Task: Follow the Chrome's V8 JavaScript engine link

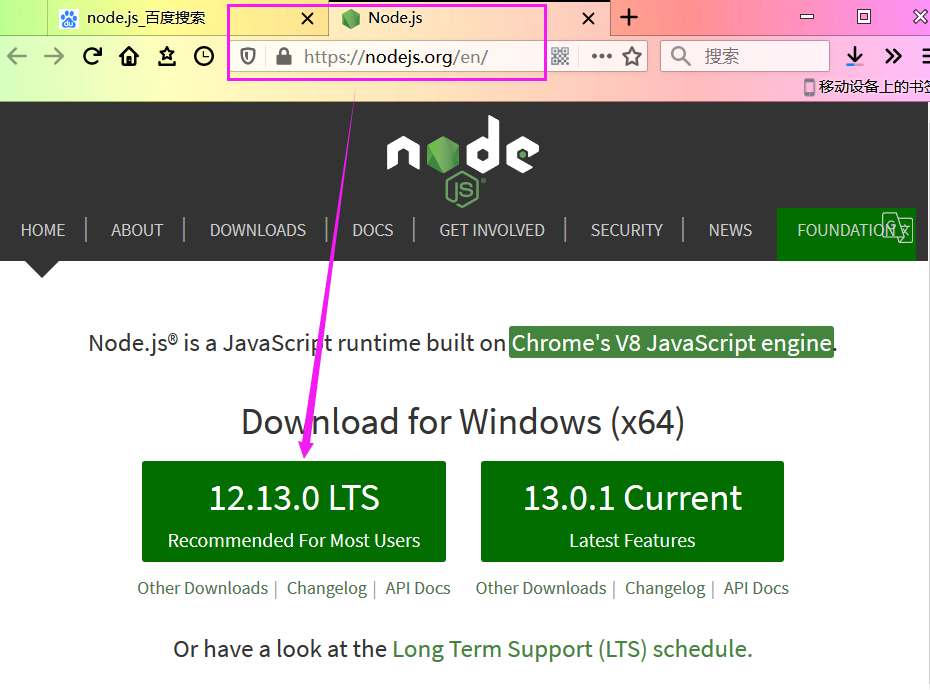Action: click(x=671, y=343)
